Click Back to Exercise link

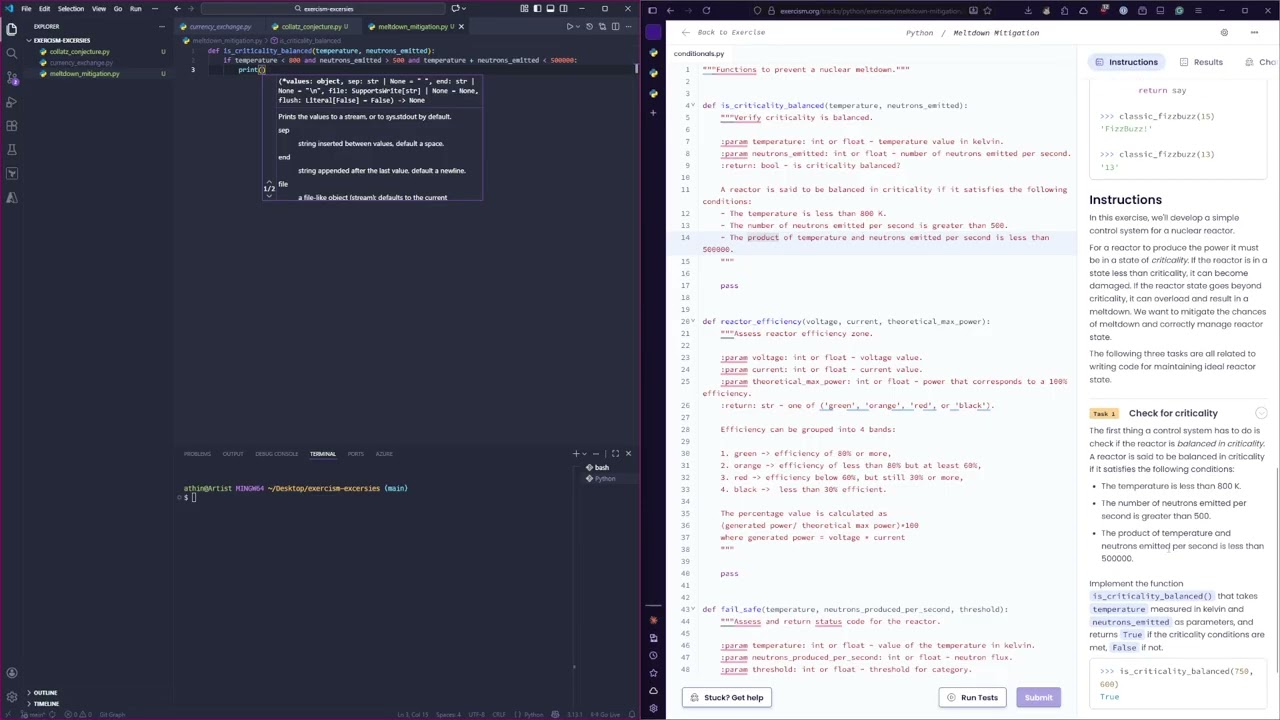[723, 32]
